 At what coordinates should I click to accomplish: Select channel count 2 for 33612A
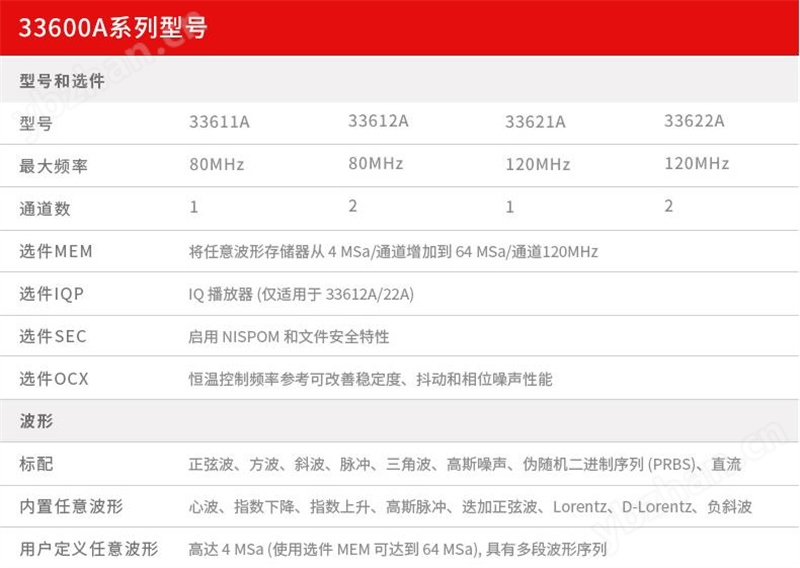coord(353,206)
